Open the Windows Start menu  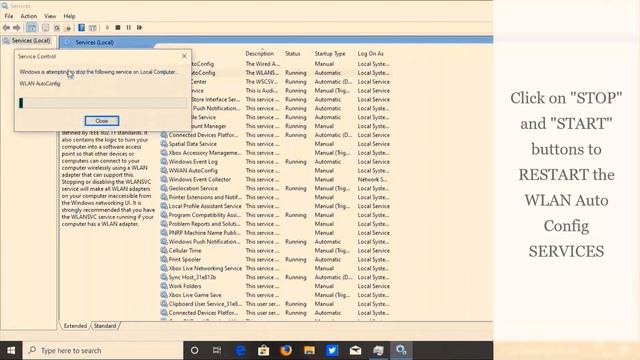pos(11,351)
